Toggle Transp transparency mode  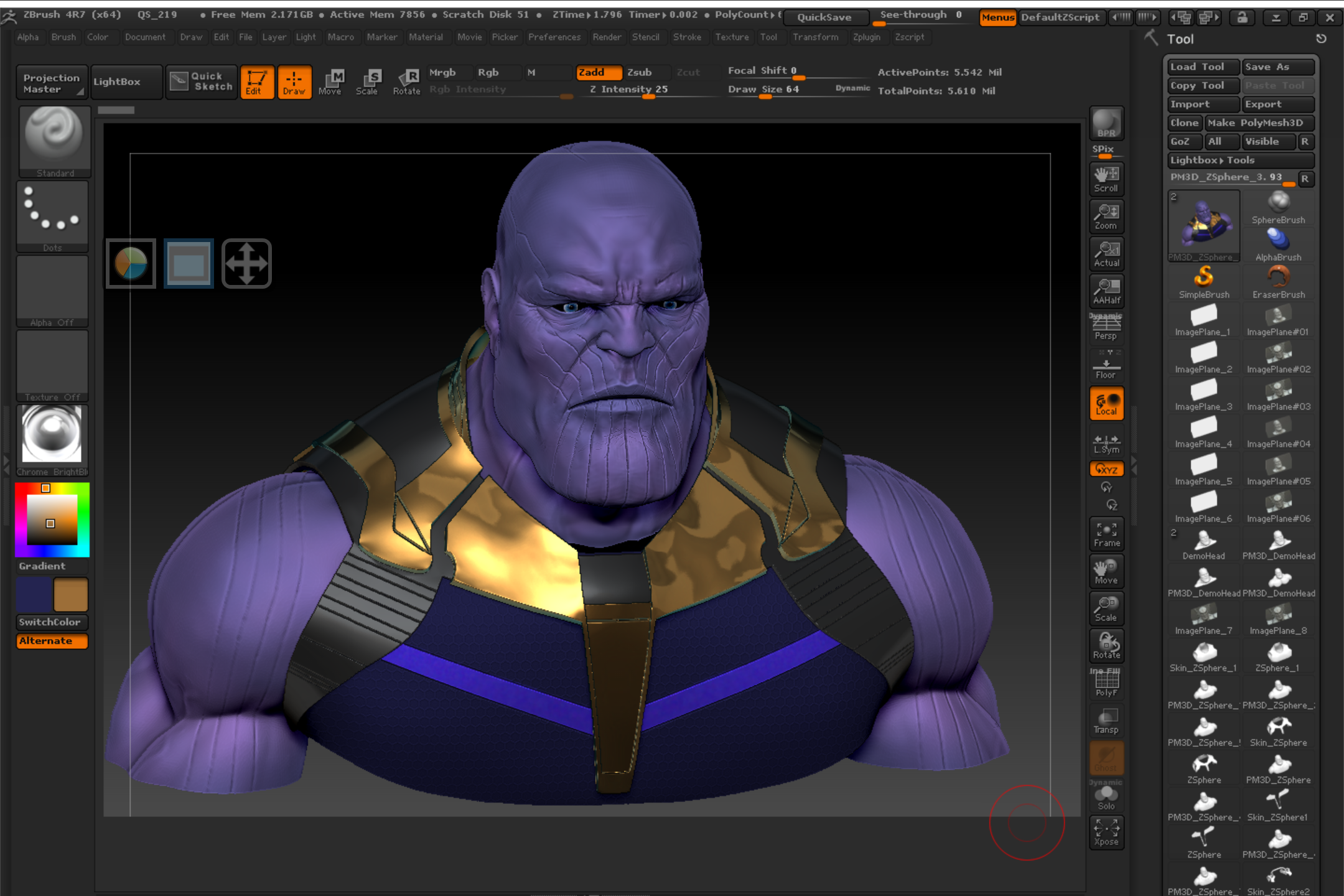[1106, 721]
